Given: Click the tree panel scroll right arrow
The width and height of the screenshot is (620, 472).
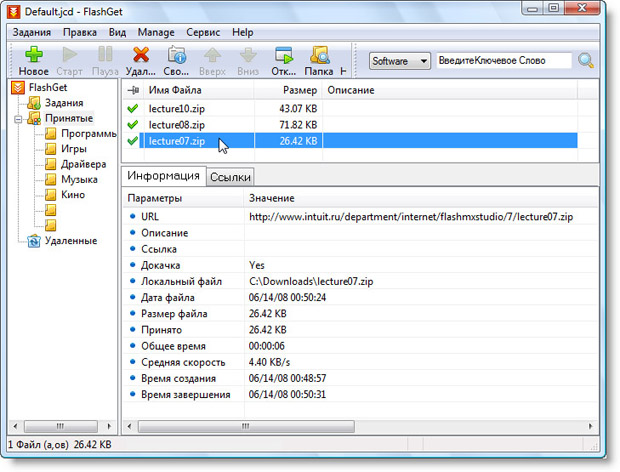Looking at the screenshot, I should pyautogui.click(x=109, y=426).
